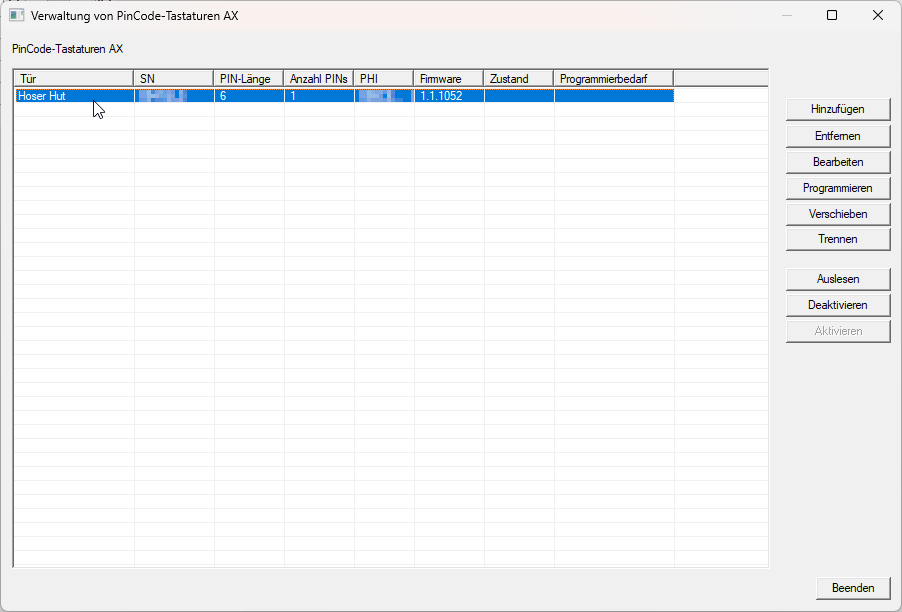Click the Hinzufügen button

pos(837,109)
